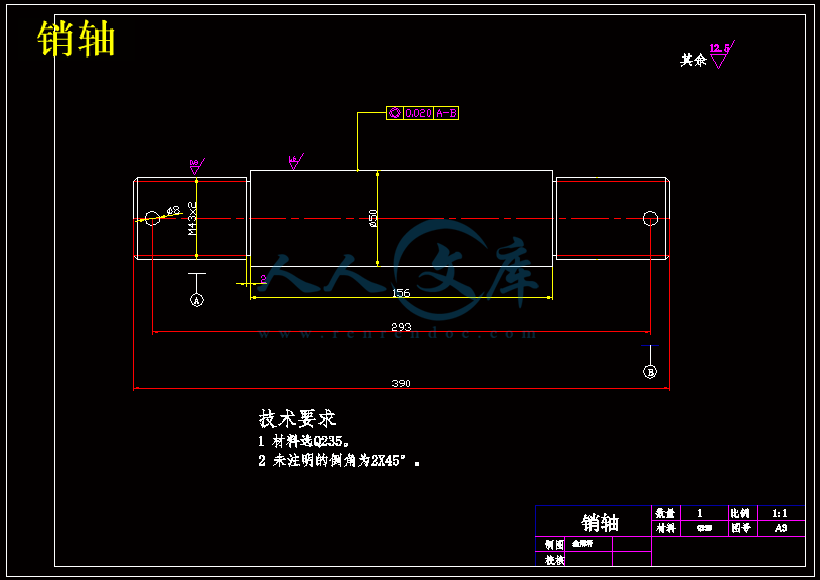Click the magenta 2 groove dimension text
The width and height of the screenshot is (820, 580).
(x=263, y=279)
